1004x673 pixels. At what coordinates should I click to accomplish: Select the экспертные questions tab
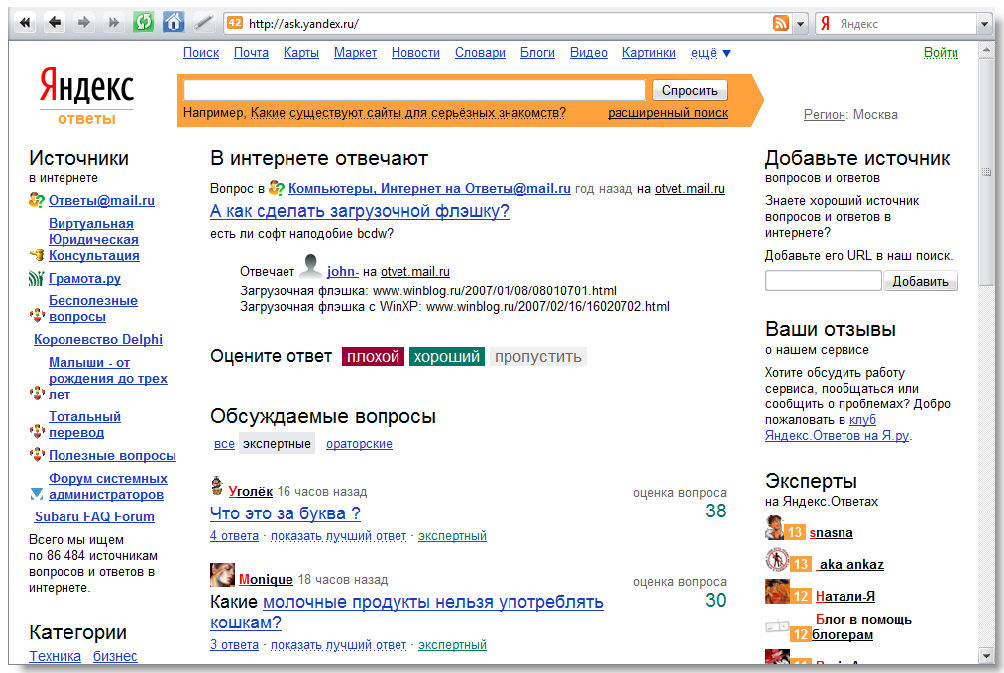pyautogui.click(x=277, y=444)
